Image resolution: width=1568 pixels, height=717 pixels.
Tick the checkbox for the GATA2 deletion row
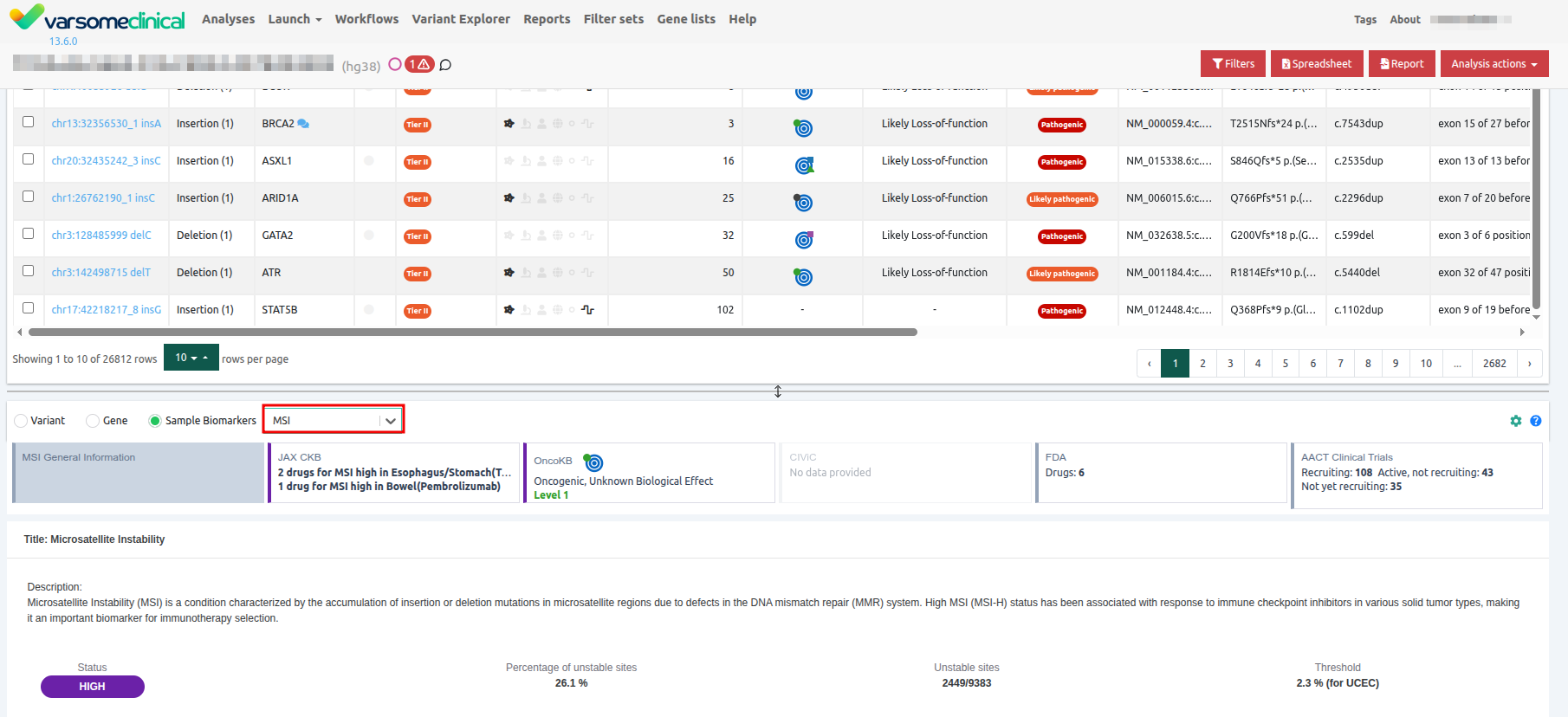(x=29, y=234)
